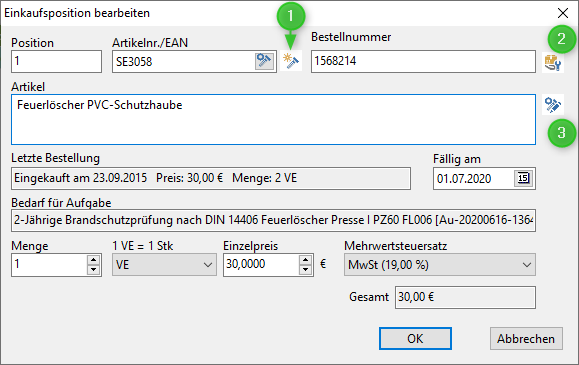
Task: Open supplier order number icon beside Bestellnummer
Action: (553, 62)
